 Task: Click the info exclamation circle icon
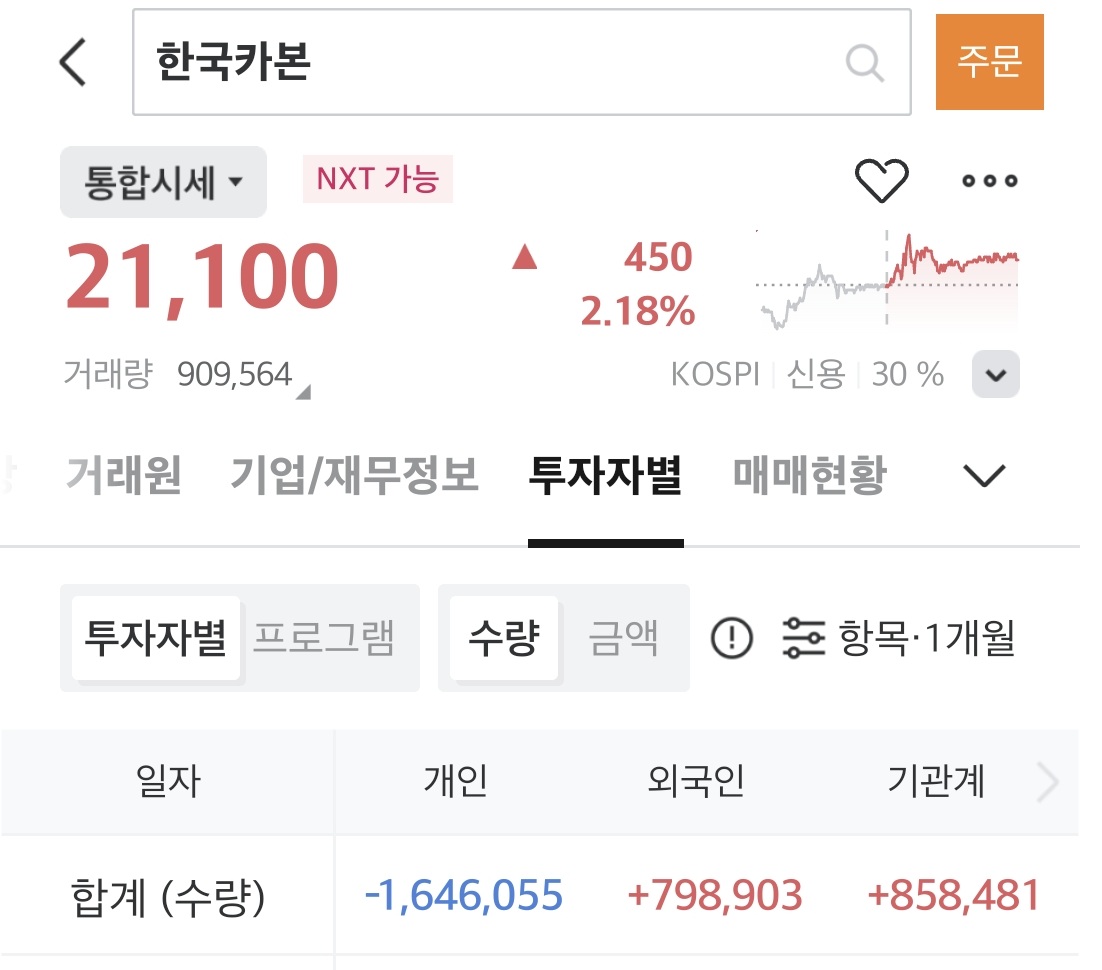click(x=731, y=638)
